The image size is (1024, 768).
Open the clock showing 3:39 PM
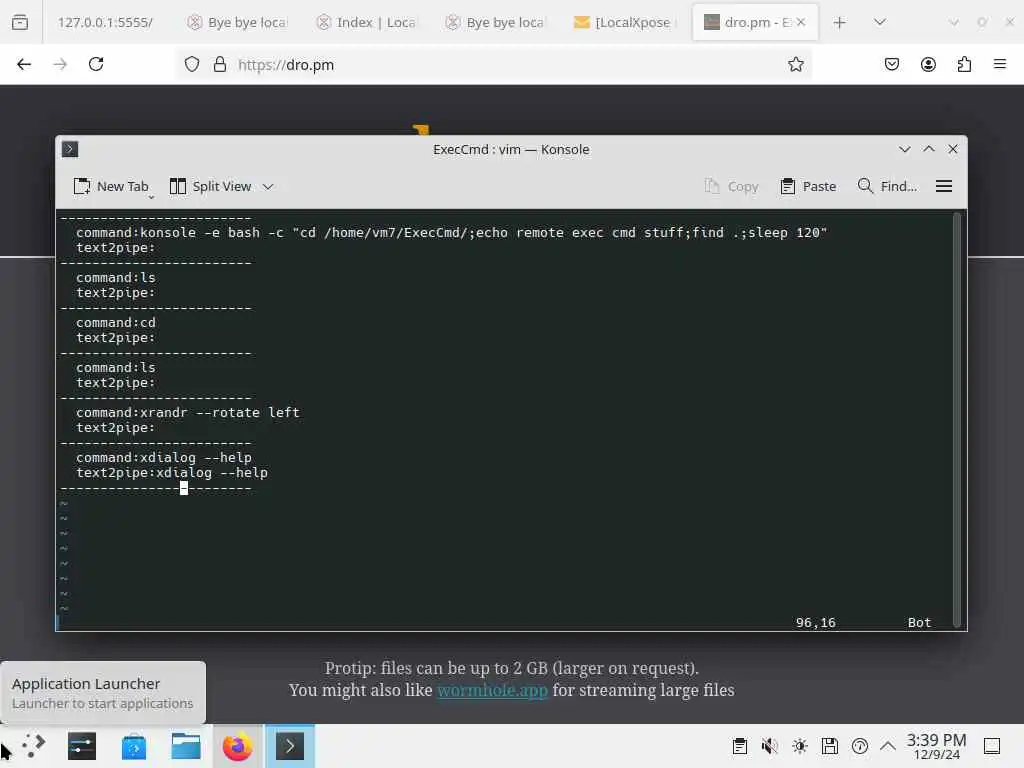tap(936, 746)
